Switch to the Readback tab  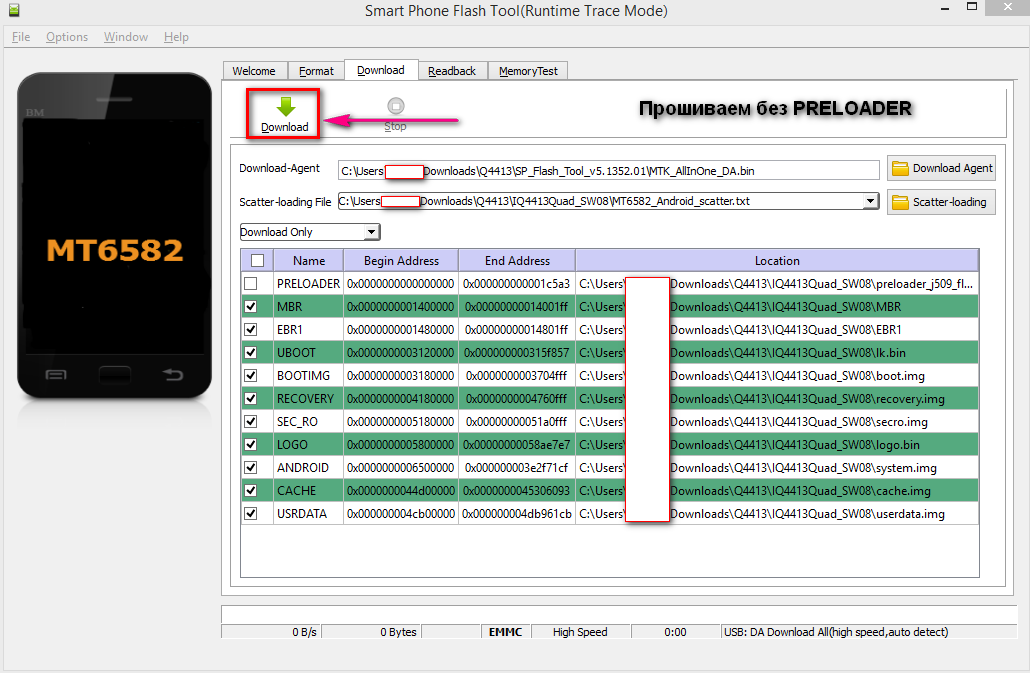pos(452,71)
